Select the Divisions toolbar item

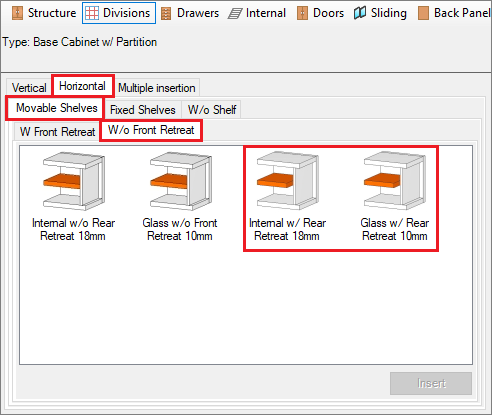coord(119,13)
